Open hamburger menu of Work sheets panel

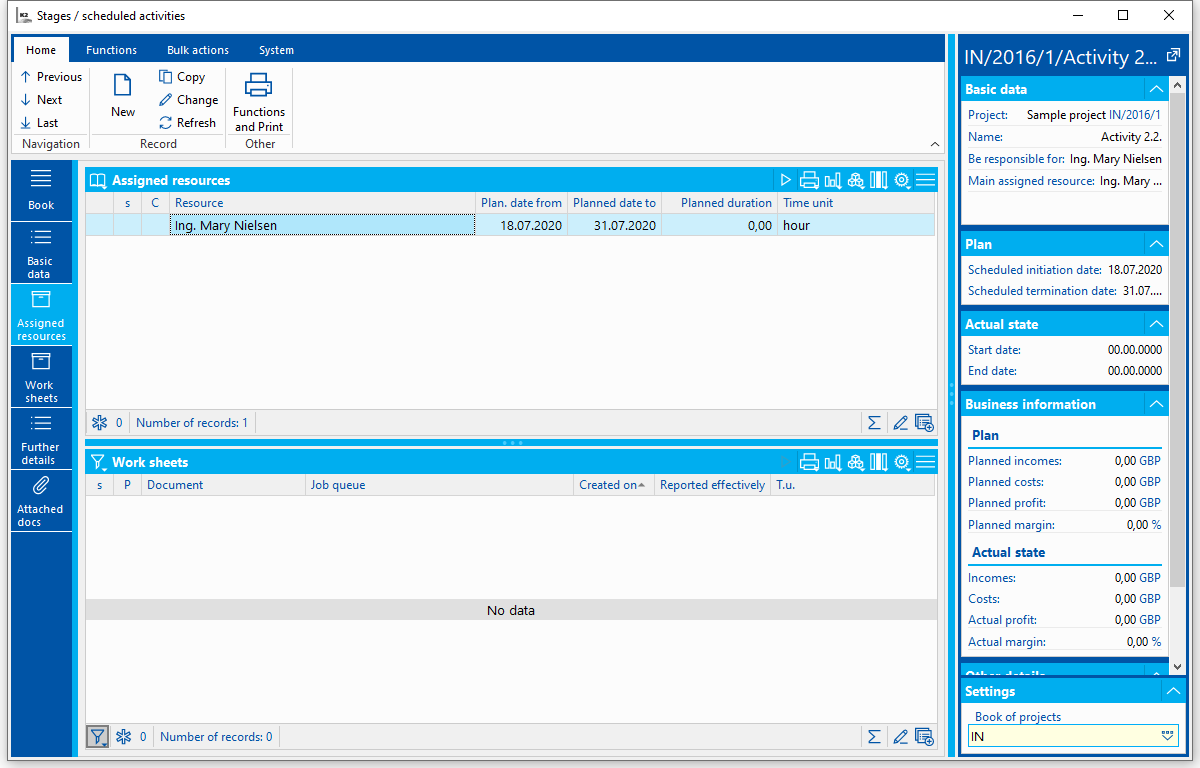click(x=925, y=462)
